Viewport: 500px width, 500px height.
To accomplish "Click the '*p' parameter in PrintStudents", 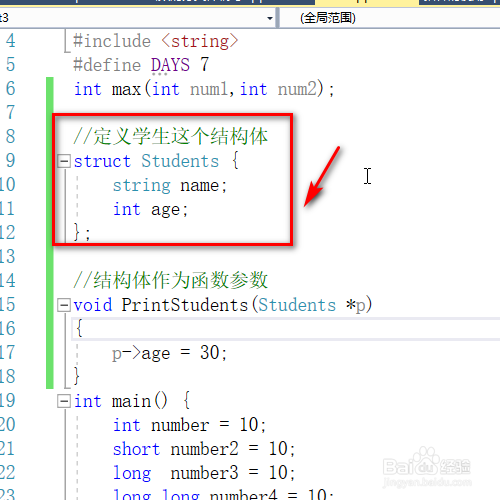I will pyautogui.click(x=356, y=305).
